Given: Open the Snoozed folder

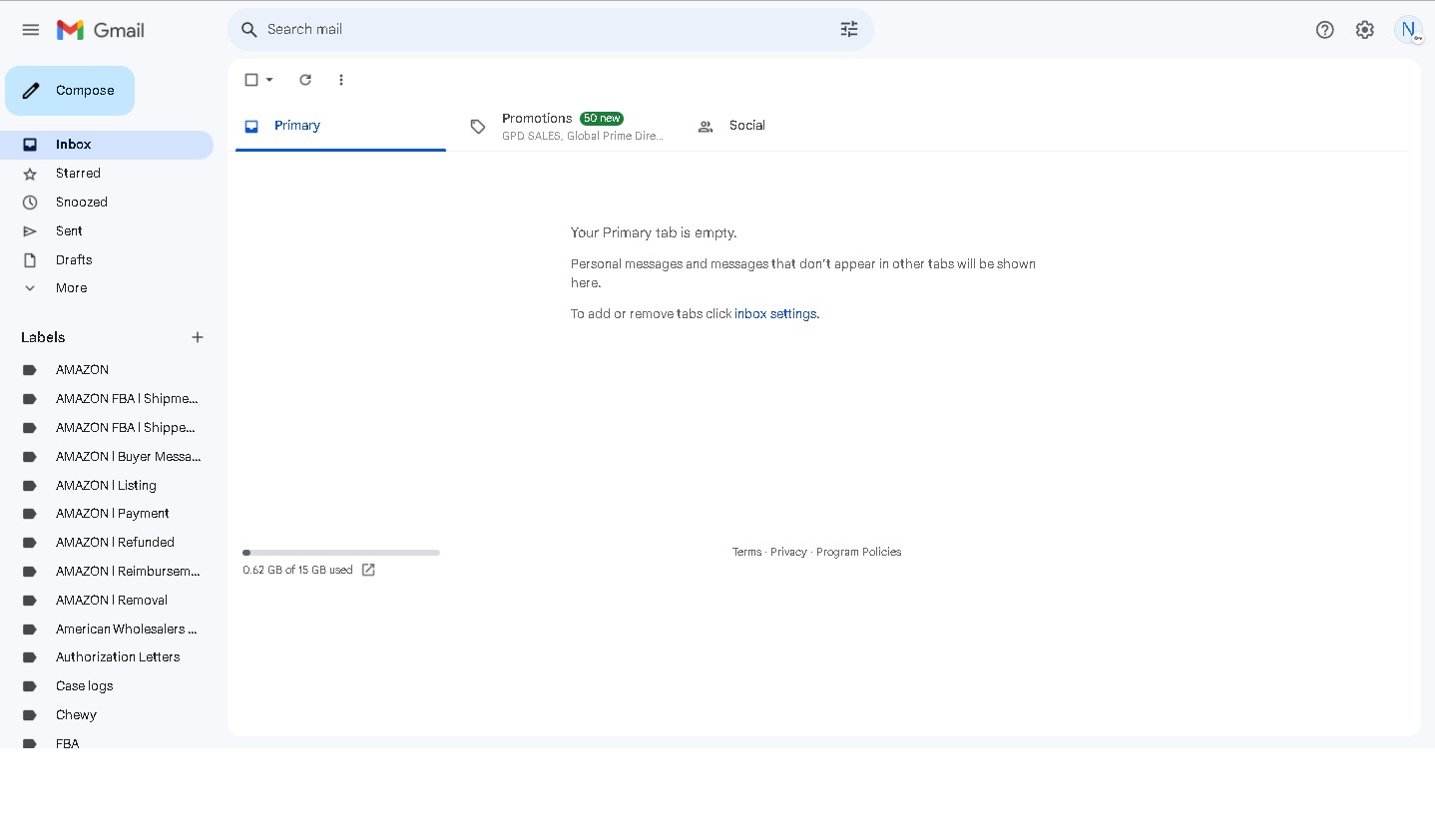Looking at the screenshot, I should [107, 203].
